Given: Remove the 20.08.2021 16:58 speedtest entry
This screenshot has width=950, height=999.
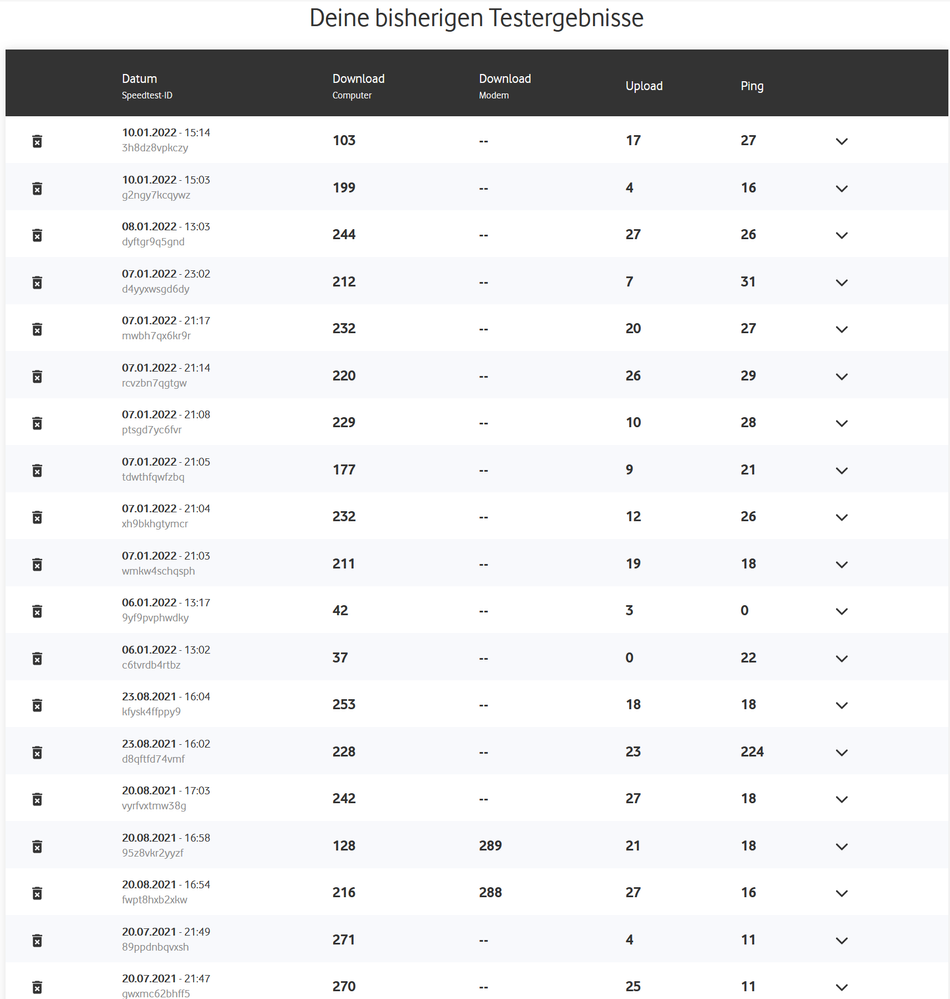Looking at the screenshot, I should point(37,847).
